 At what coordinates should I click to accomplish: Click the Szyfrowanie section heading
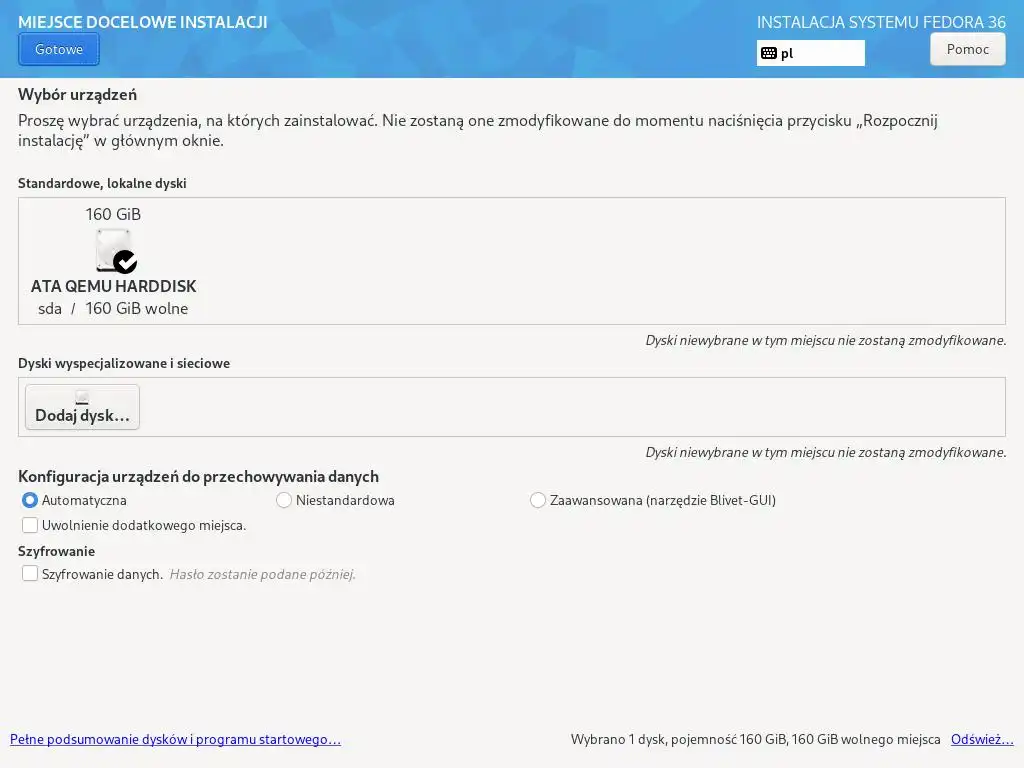pyautogui.click(x=57, y=551)
